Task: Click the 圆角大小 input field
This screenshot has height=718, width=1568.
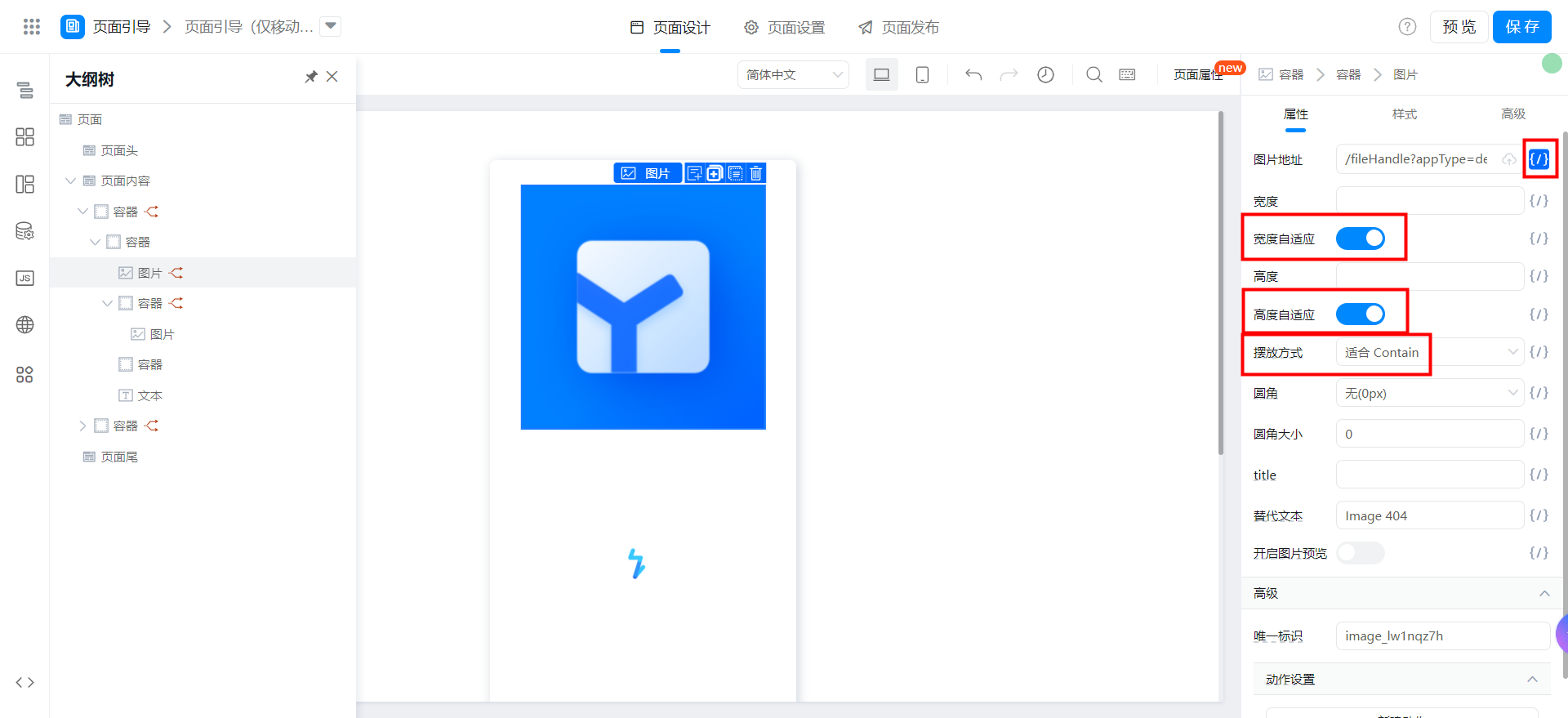Action: pos(1430,434)
